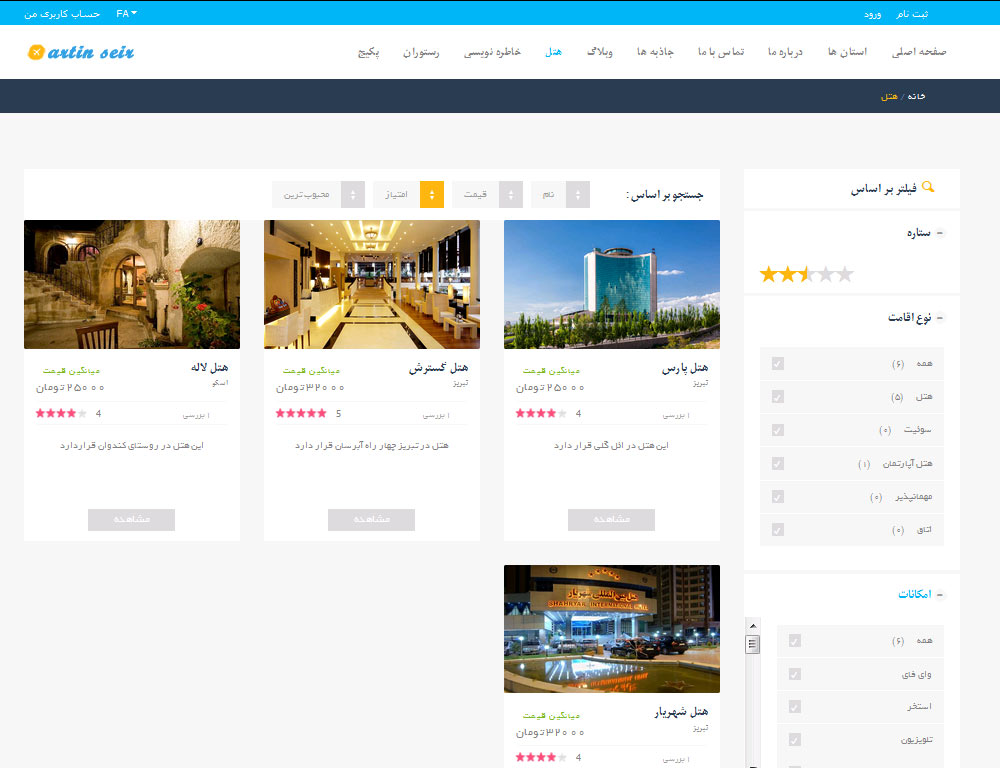Viewport: 1000px width, 768px height.
Task: Click the sort arrows next to نام
Action: click(578, 195)
